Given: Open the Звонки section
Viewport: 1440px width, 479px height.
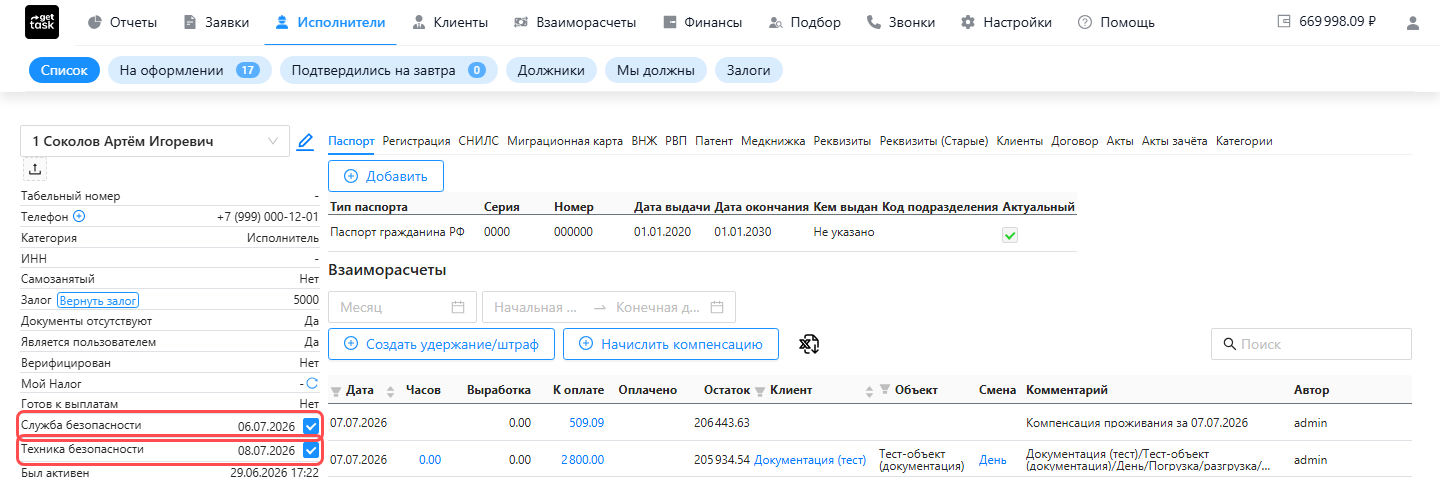Looking at the screenshot, I should click(x=901, y=22).
